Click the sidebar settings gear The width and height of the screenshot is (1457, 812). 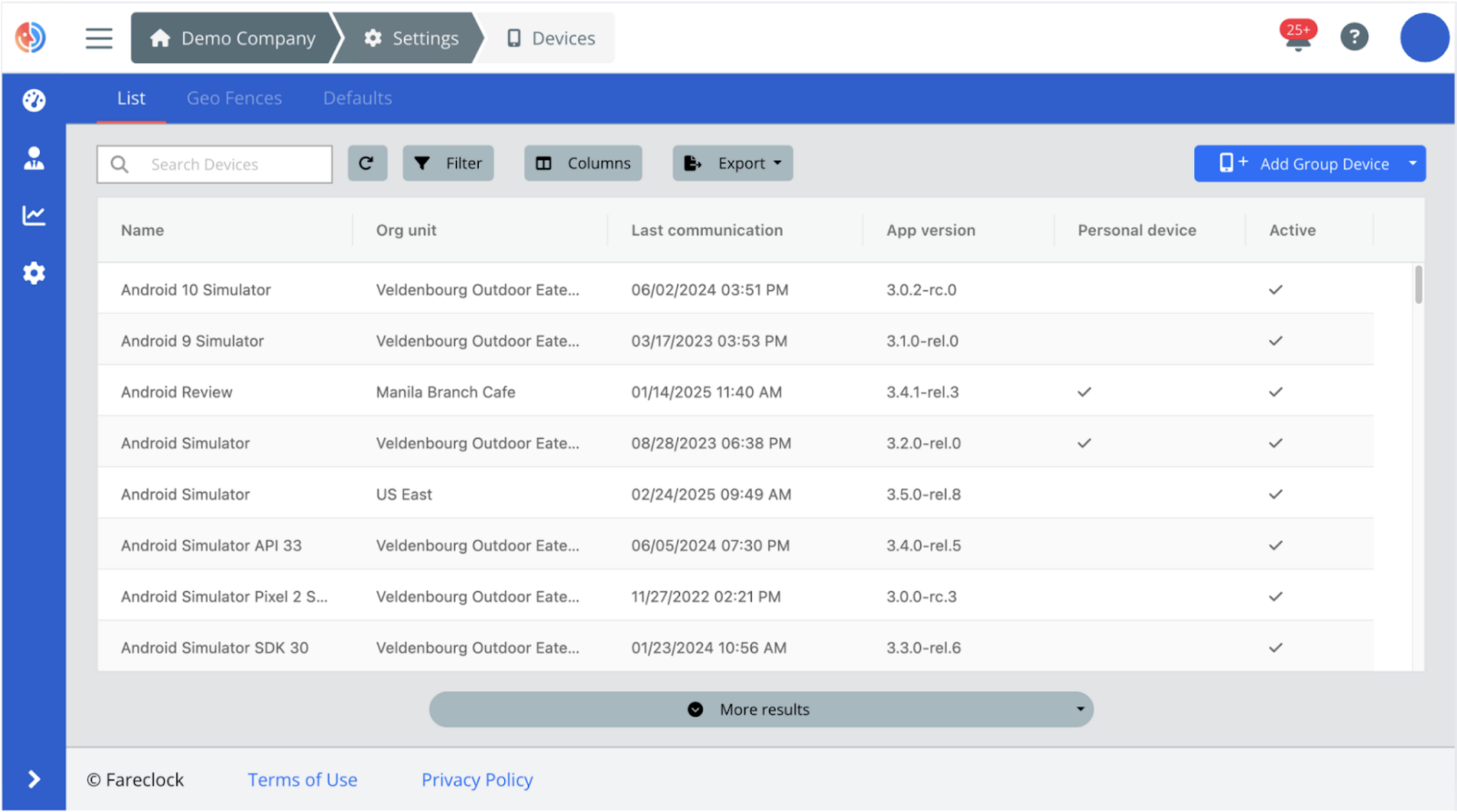point(33,273)
